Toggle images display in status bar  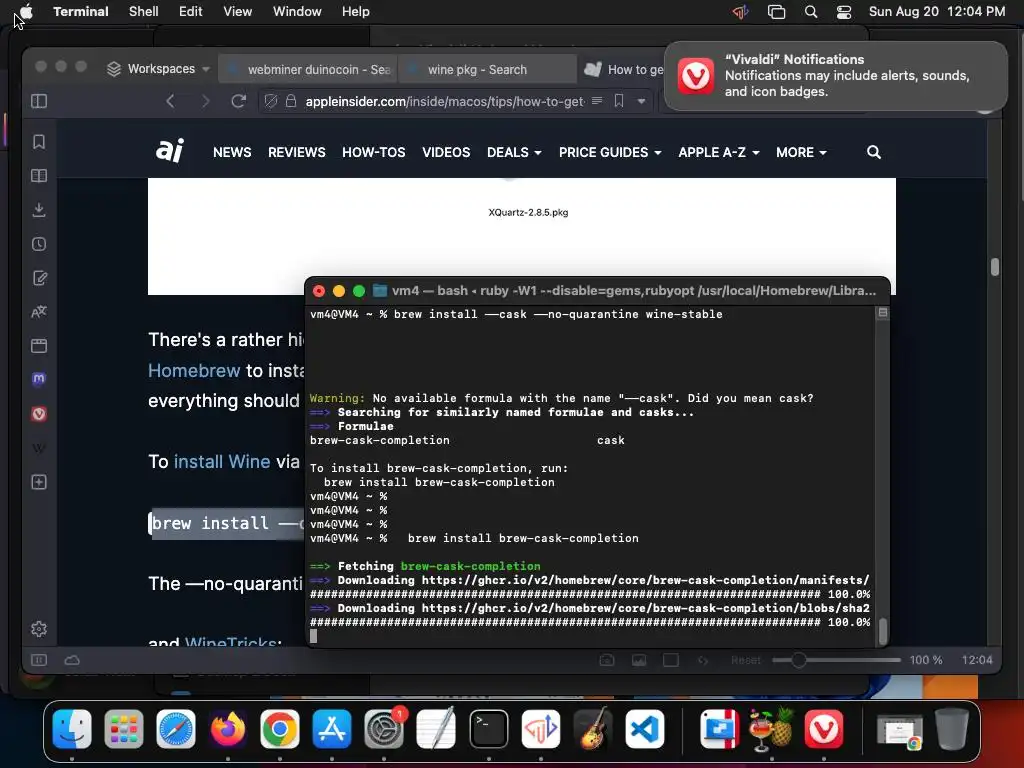pyautogui.click(x=639, y=660)
